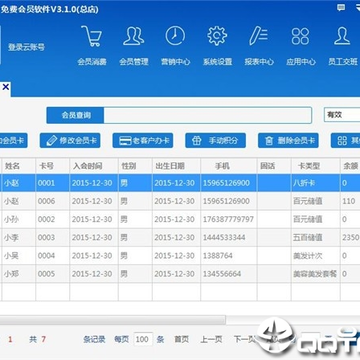Close the current tab with the X

[x=5, y=88]
